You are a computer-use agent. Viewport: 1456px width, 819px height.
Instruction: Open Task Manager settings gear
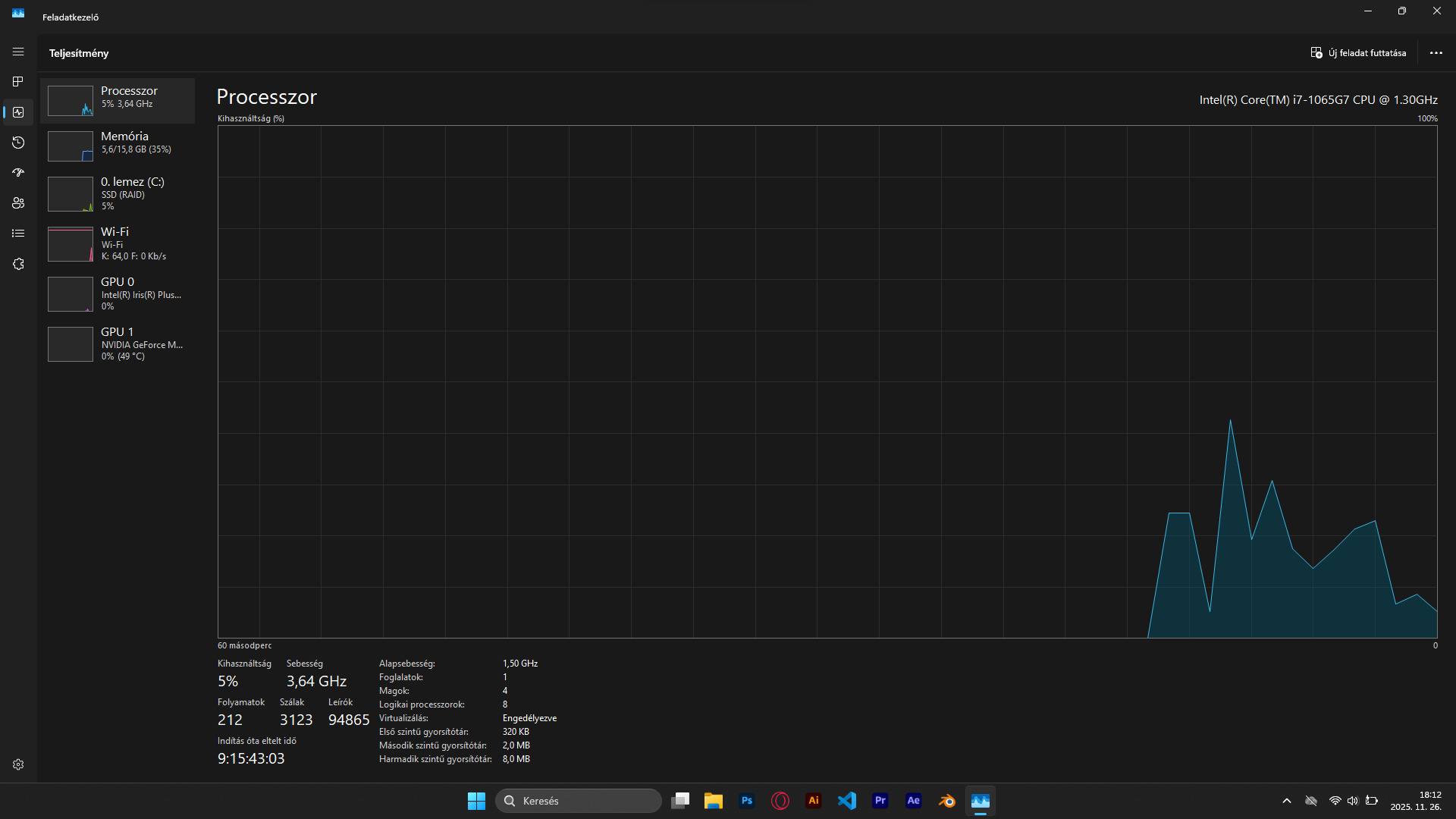point(18,764)
